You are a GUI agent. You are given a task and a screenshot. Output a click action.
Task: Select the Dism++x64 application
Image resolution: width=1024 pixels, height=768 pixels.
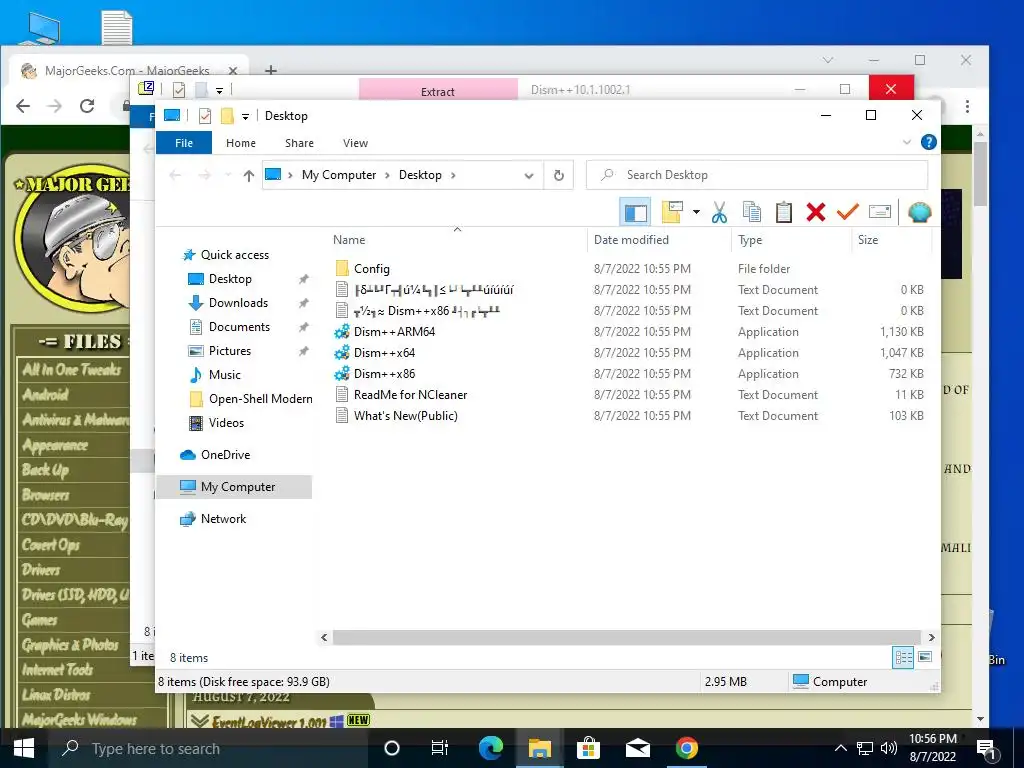click(384, 353)
